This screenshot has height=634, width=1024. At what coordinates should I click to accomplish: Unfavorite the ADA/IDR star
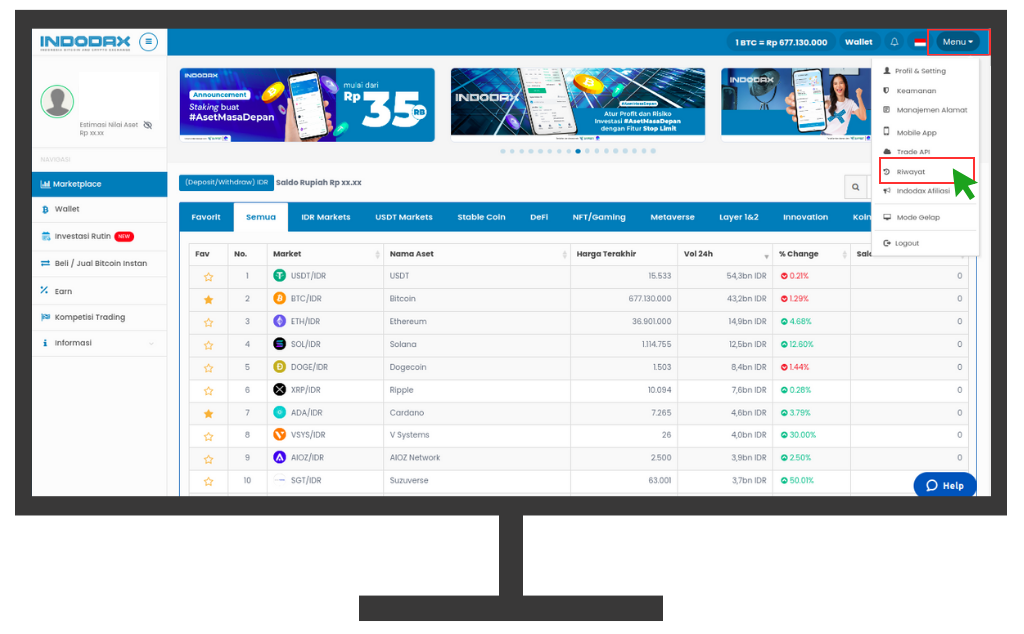[208, 413]
